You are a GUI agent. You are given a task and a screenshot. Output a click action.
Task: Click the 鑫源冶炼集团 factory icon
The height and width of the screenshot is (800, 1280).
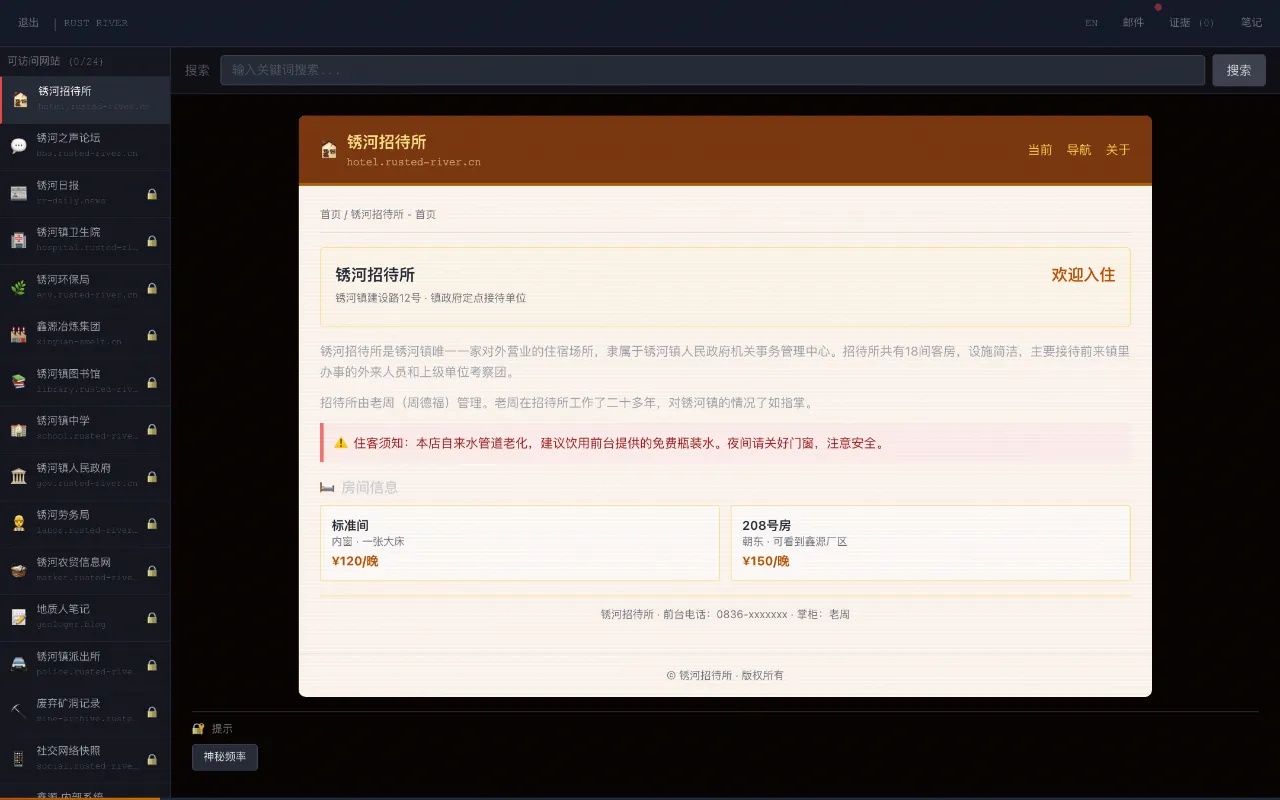19,334
